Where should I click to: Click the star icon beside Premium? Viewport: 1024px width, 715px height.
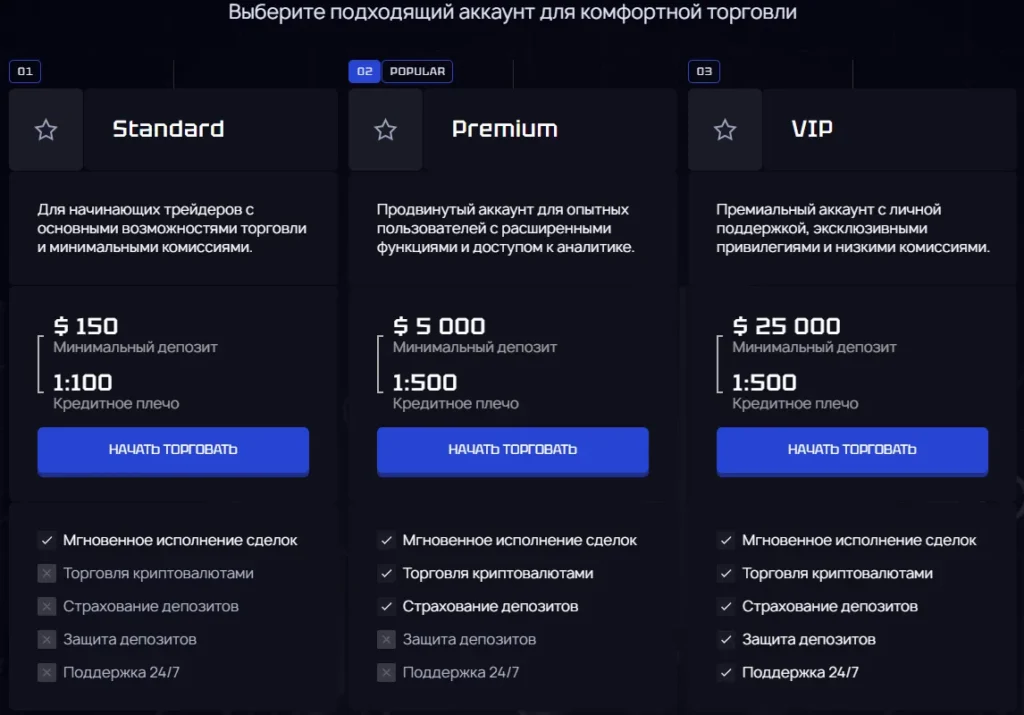click(385, 130)
